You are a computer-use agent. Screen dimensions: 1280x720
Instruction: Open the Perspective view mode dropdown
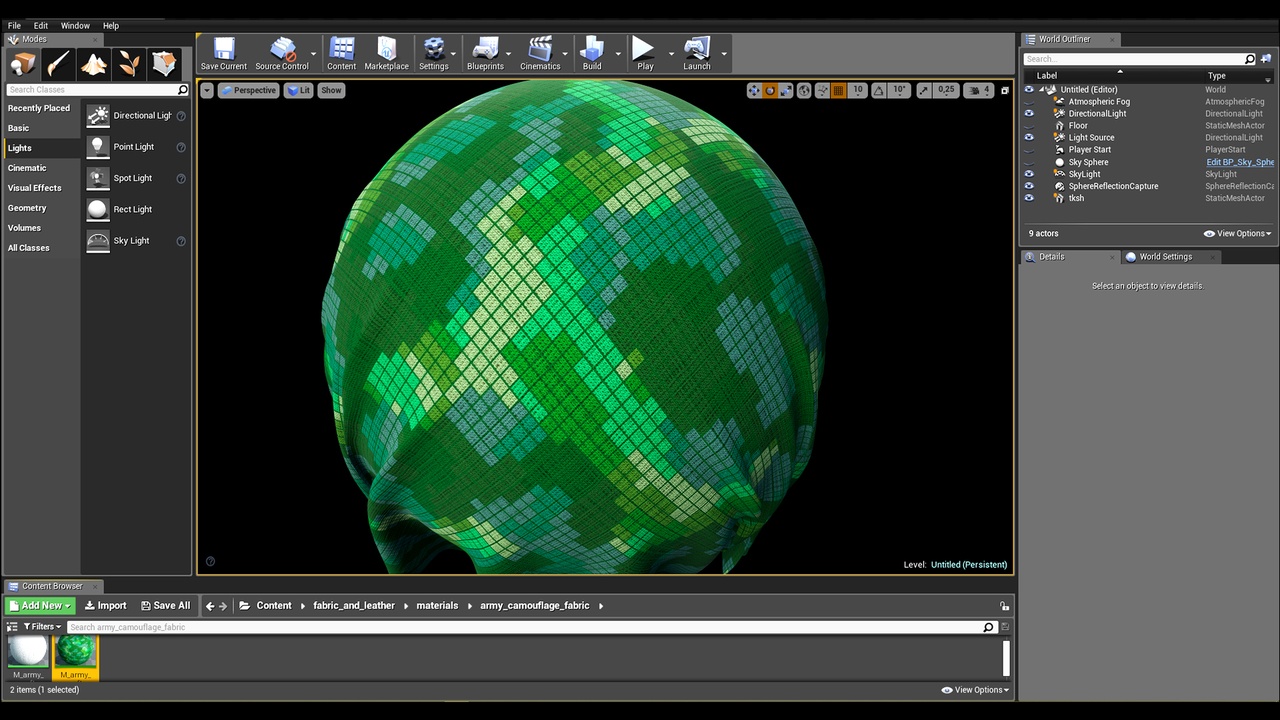(x=248, y=91)
